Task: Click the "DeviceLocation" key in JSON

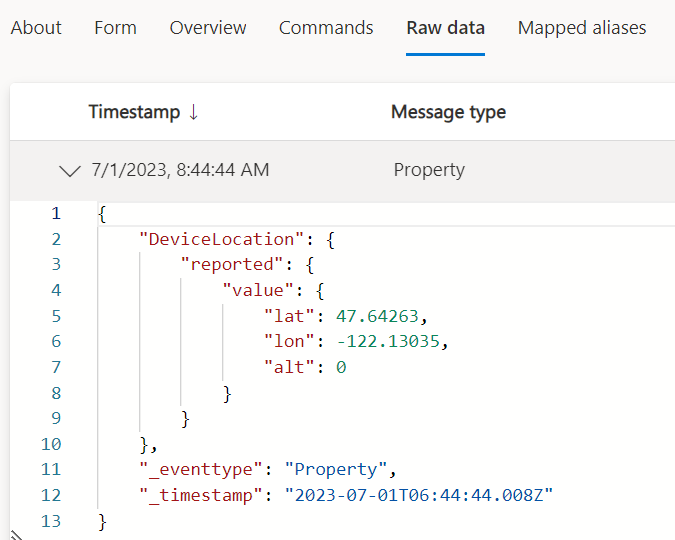Action: (x=222, y=239)
